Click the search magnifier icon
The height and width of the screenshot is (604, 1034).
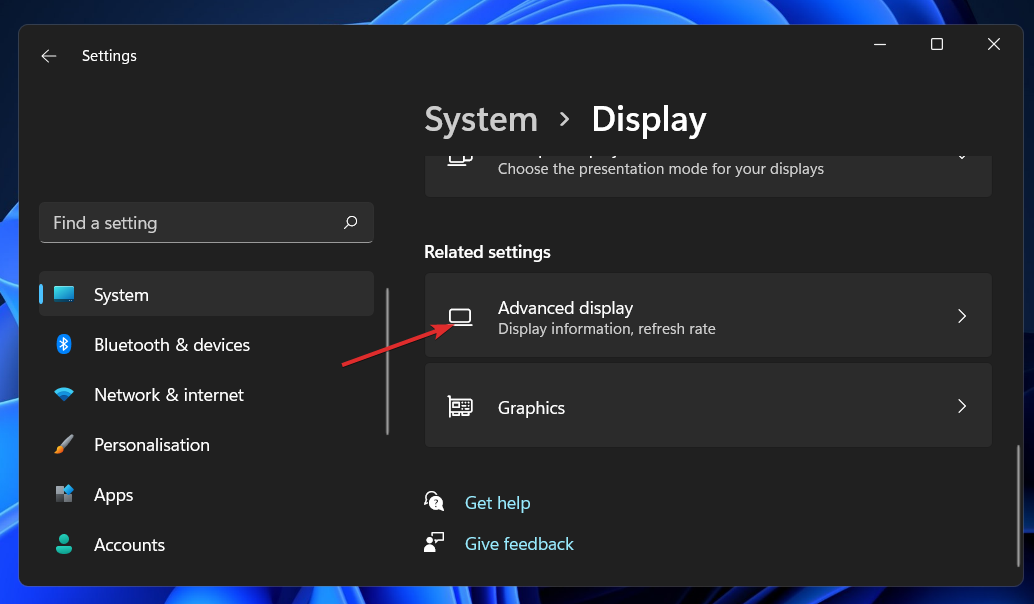pos(351,222)
